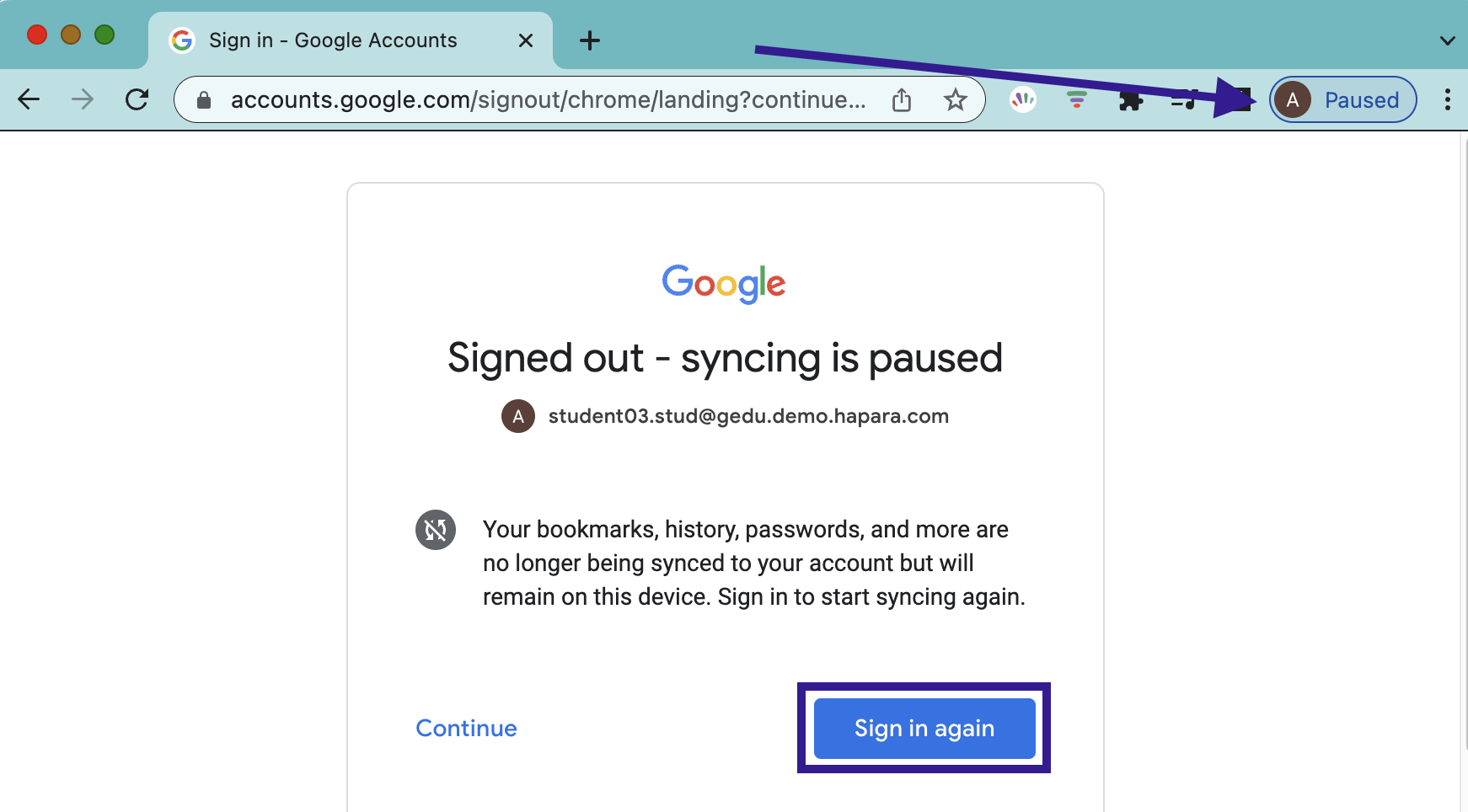1468x812 pixels.
Task: Open the Paused profile button
Action: (1342, 100)
